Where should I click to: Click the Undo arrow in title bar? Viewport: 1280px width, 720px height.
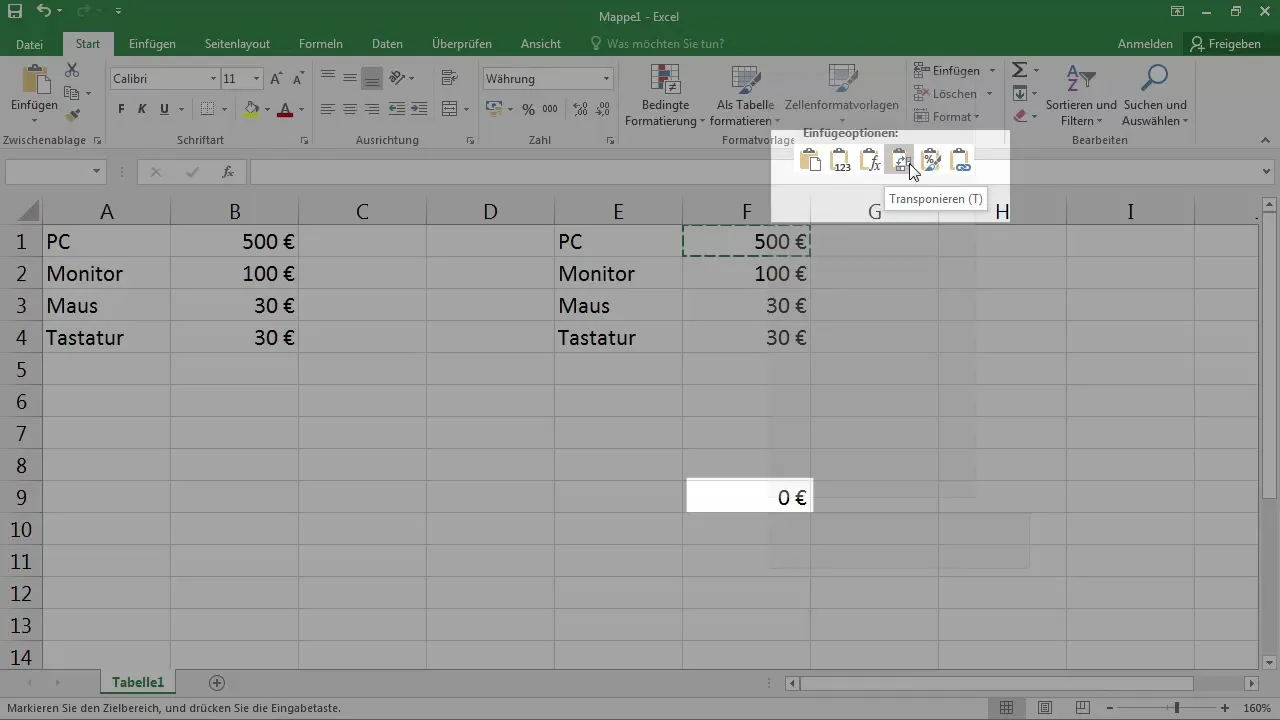pos(44,12)
